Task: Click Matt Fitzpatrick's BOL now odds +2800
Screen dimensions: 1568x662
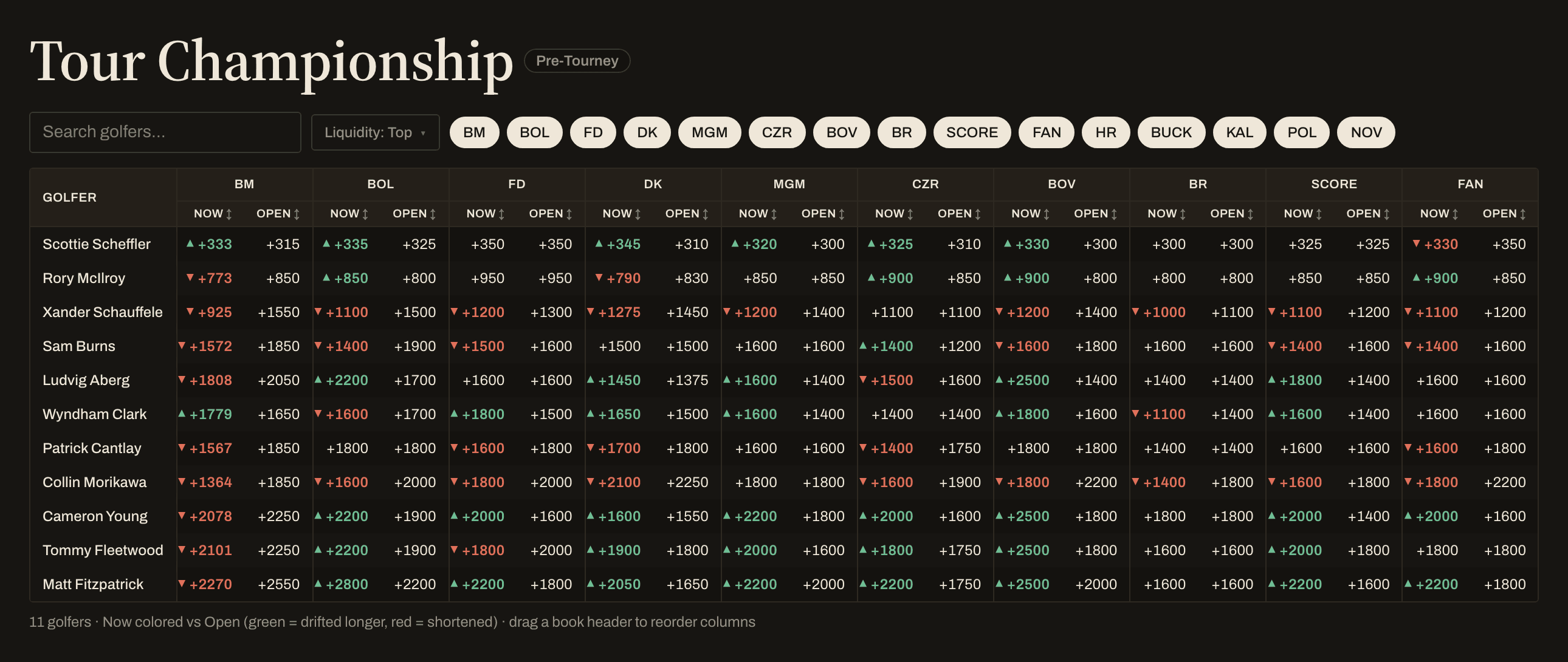Action: (x=347, y=585)
